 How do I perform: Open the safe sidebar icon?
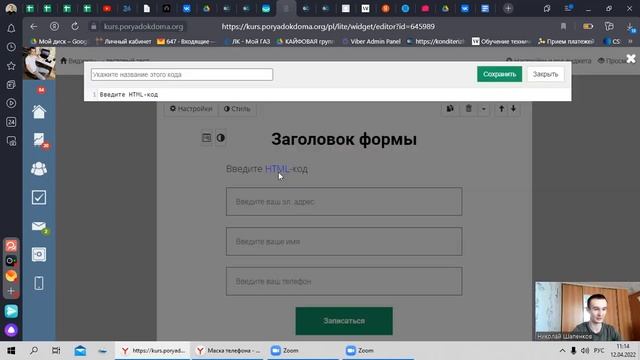(39, 255)
